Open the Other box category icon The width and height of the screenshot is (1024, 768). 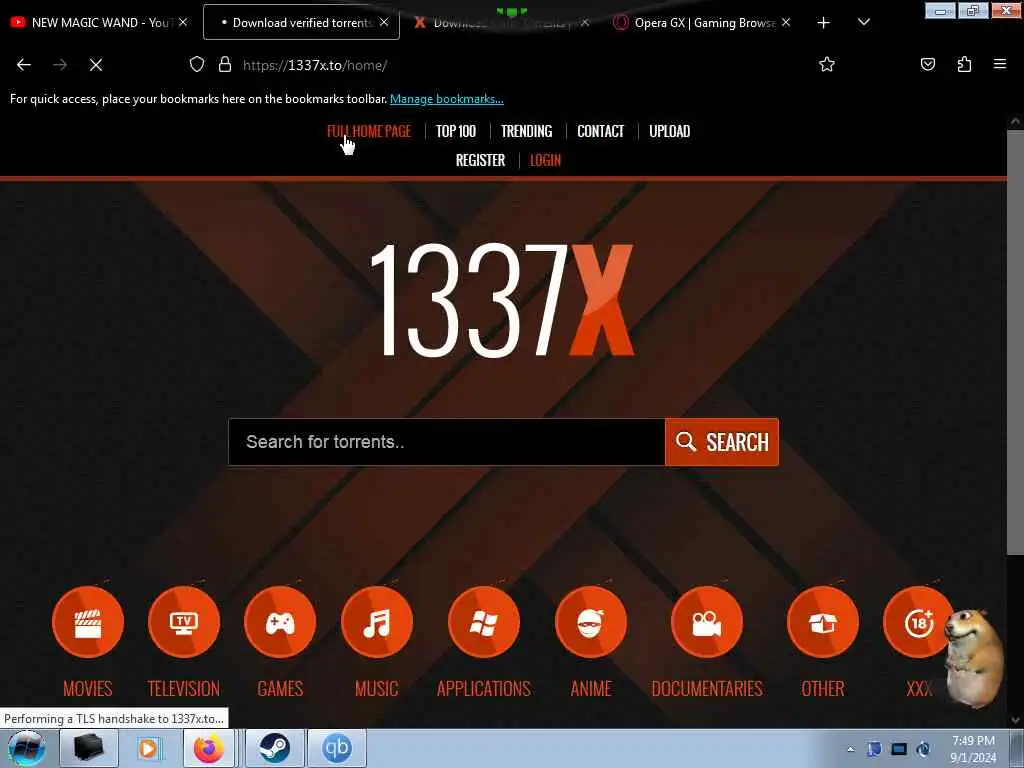[x=823, y=622]
